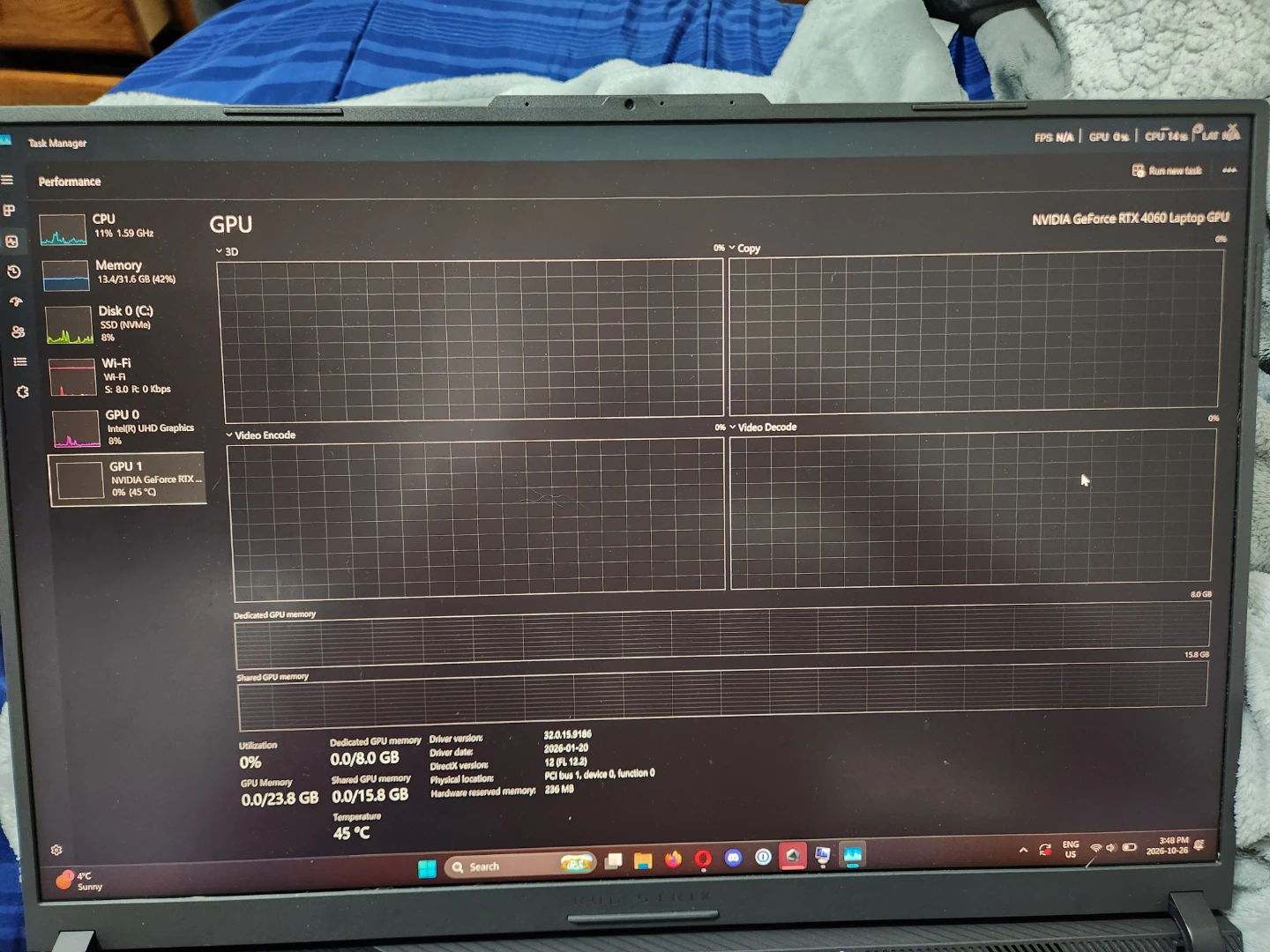The image size is (1270, 952).
Task: Select the Performance page icon in sidebar
Action: (x=11, y=241)
